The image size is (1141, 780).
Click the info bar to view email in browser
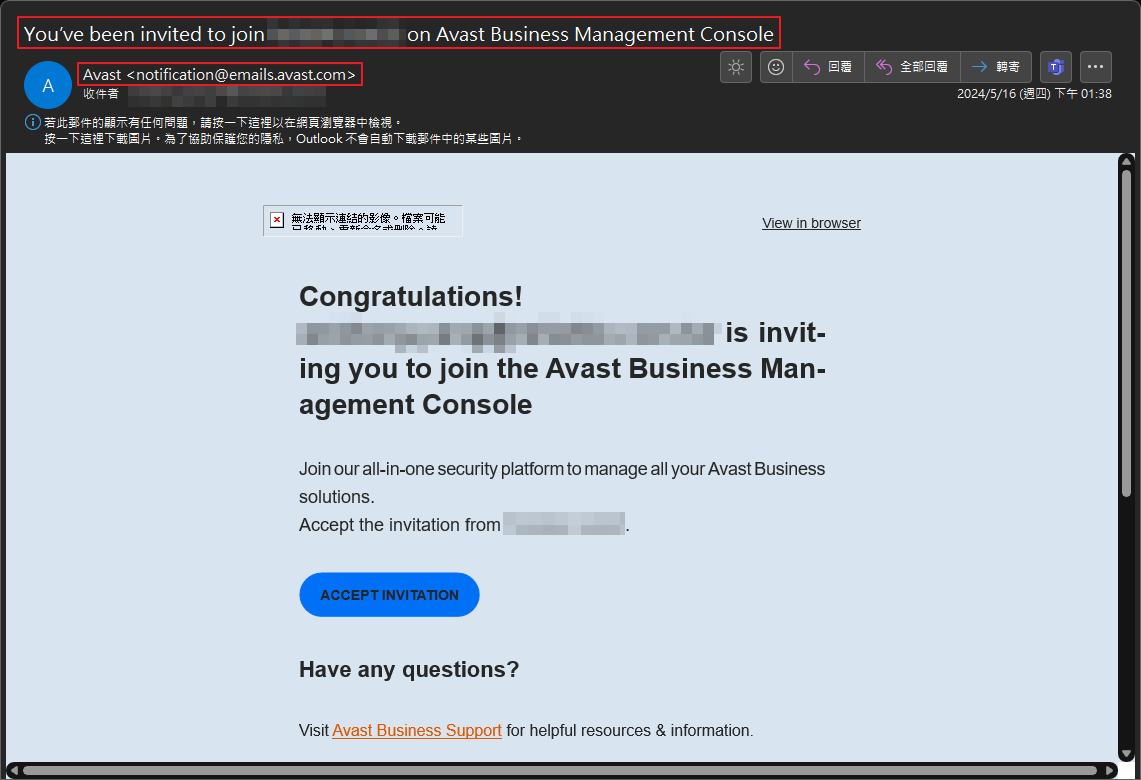coord(223,122)
